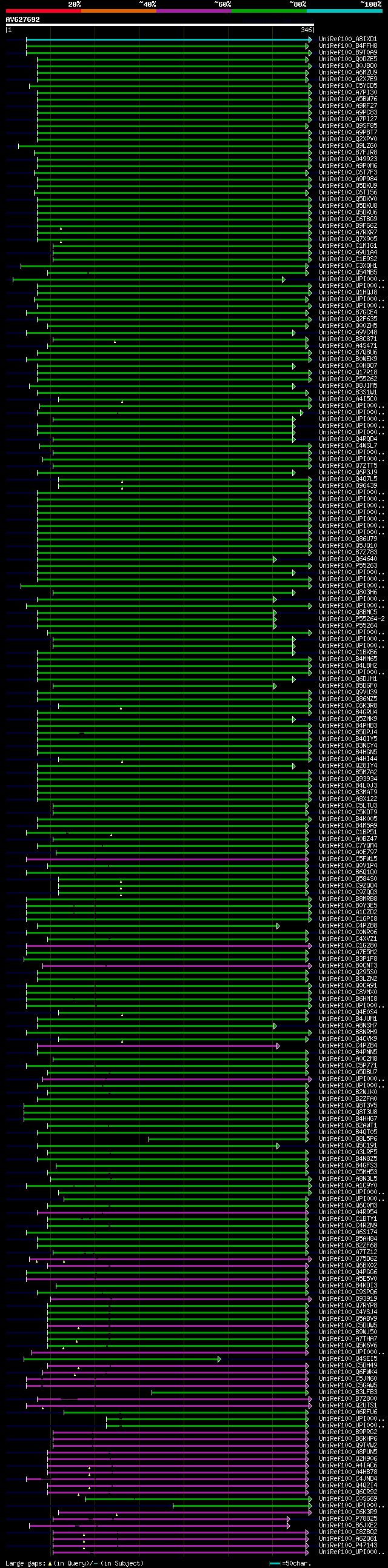Select hit label UniRef100_C3XQH1
This screenshot has height=1568, width=388.
coord(348,267)
